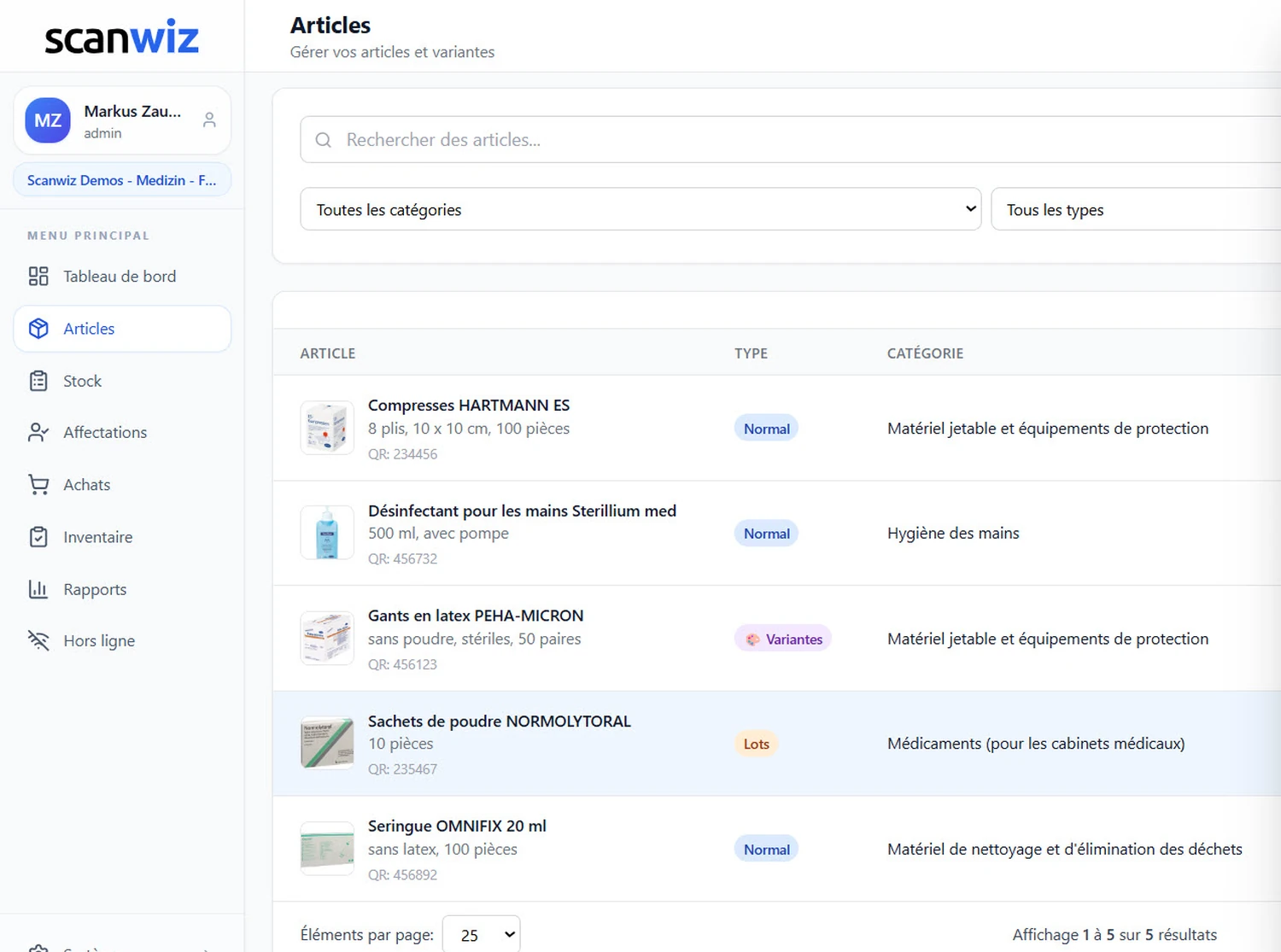Click description 8 plis, 10 x 10 cm
The image size is (1281, 952).
pyautogui.click(x=469, y=429)
